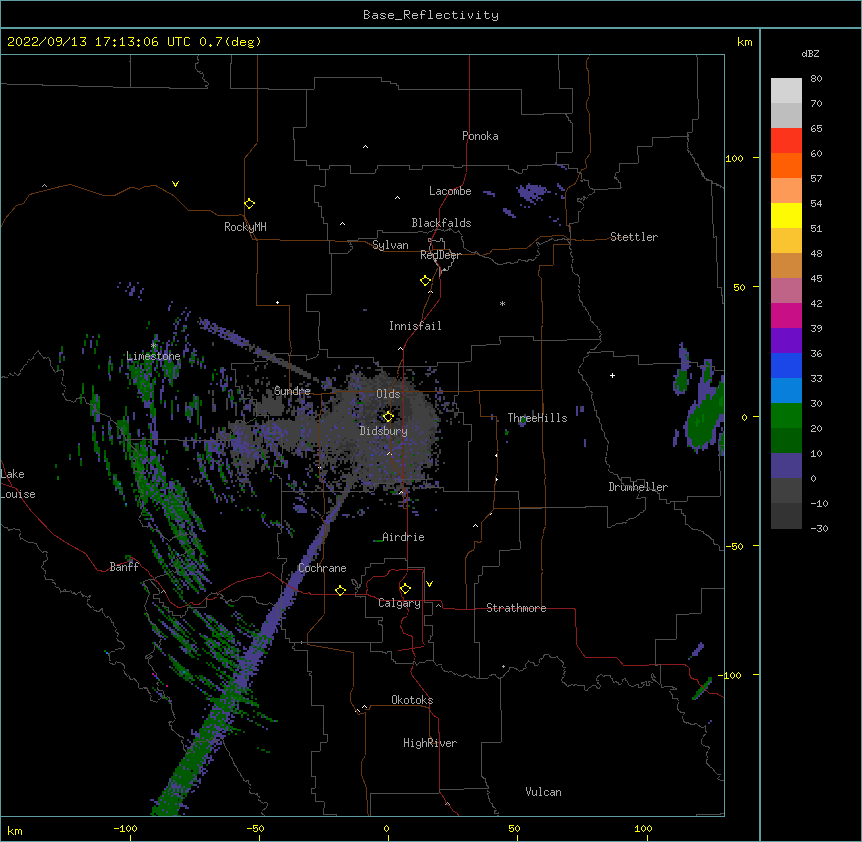Click the ThreeHills label
Image resolution: width=862 pixels, height=842 pixels.
[x=537, y=418]
